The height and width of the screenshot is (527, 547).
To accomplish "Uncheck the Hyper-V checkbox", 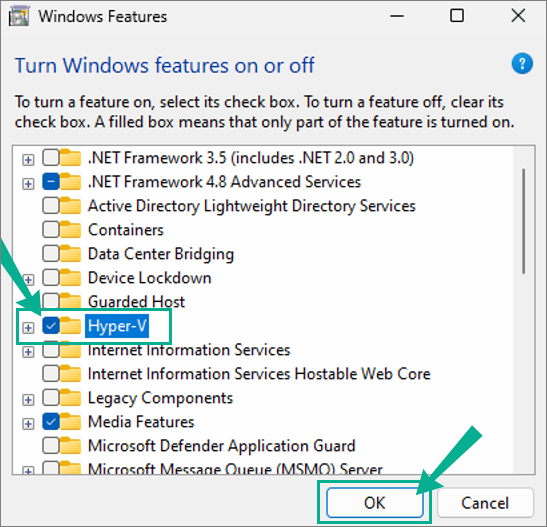I will [x=51, y=326].
